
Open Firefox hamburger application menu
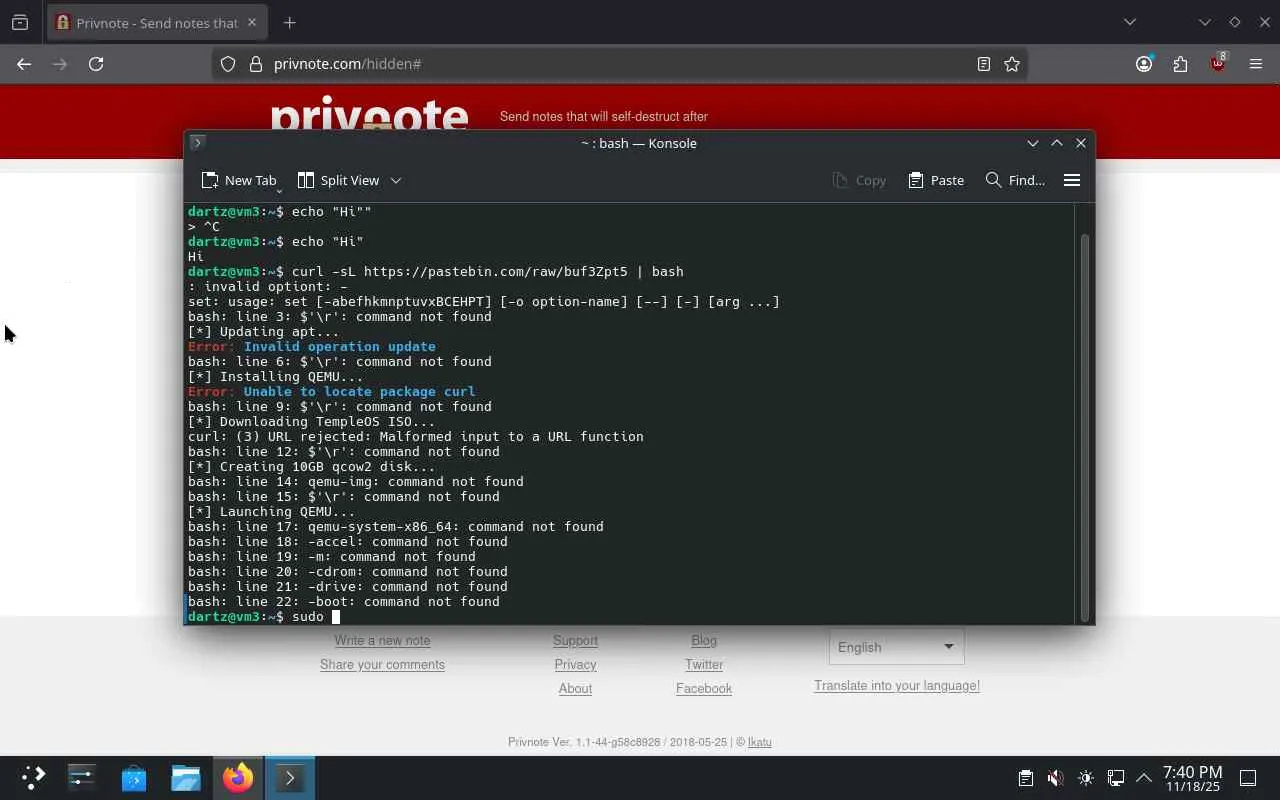[1256, 64]
